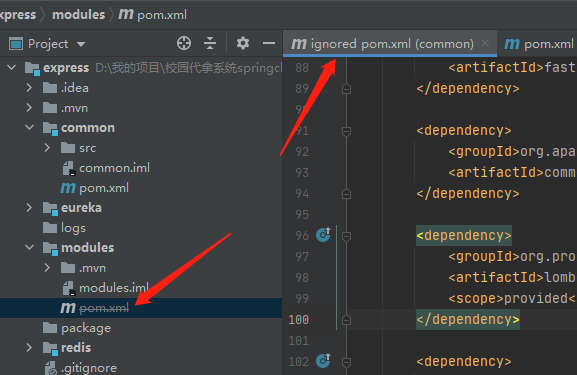This screenshot has width=577, height=375.
Task: Switch to the second pom.xml editor tab
Action: 539,44
